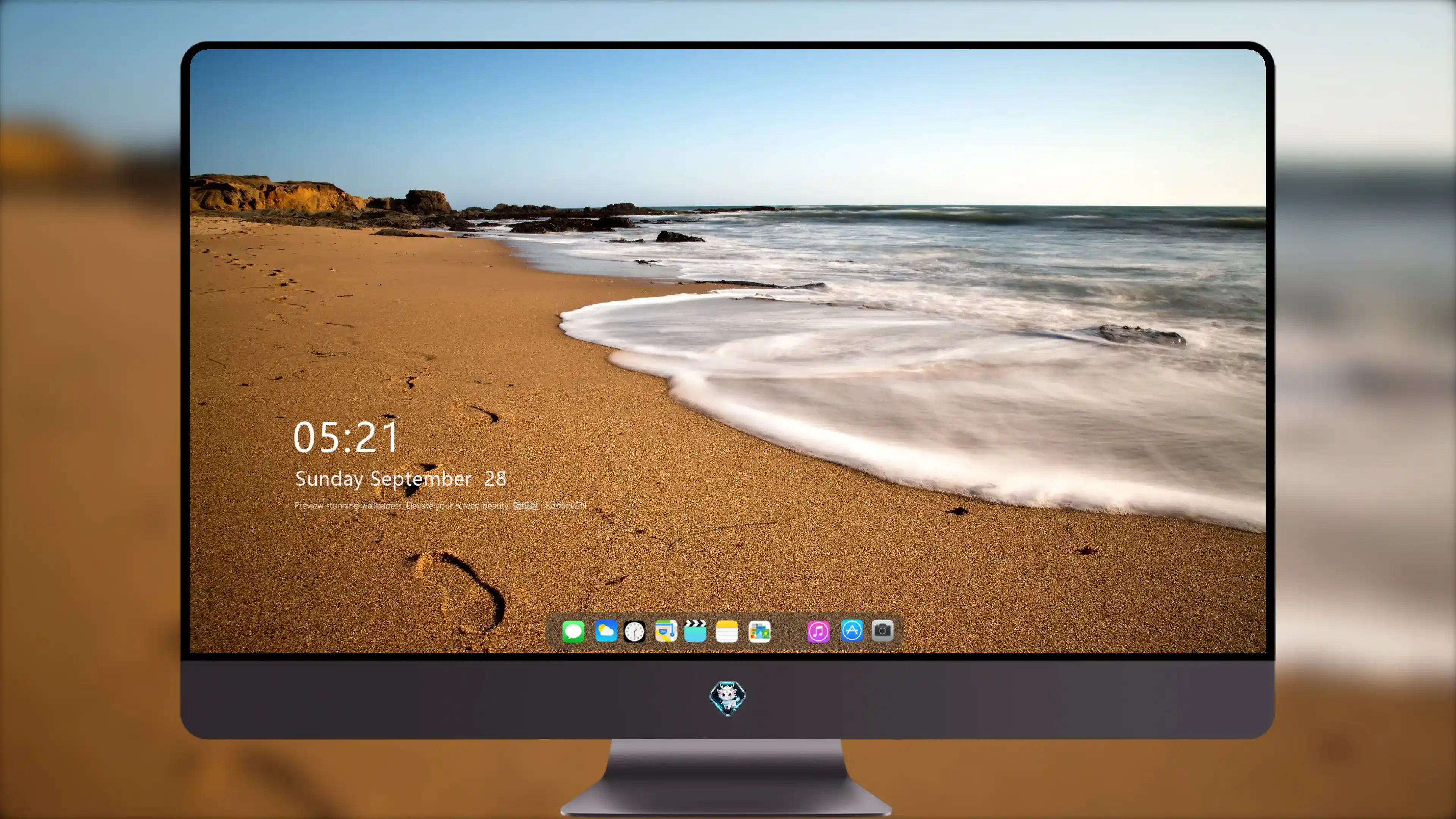Viewport: 1456px width, 819px height.
Task: Open the Maps app in the dock
Action: click(x=666, y=631)
